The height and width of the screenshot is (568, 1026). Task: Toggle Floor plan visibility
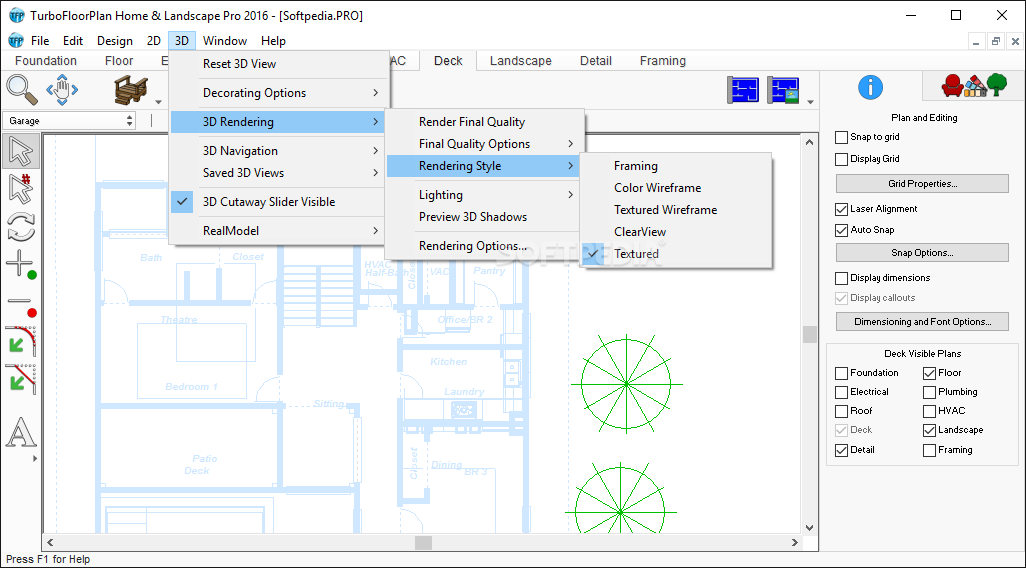click(929, 374)
